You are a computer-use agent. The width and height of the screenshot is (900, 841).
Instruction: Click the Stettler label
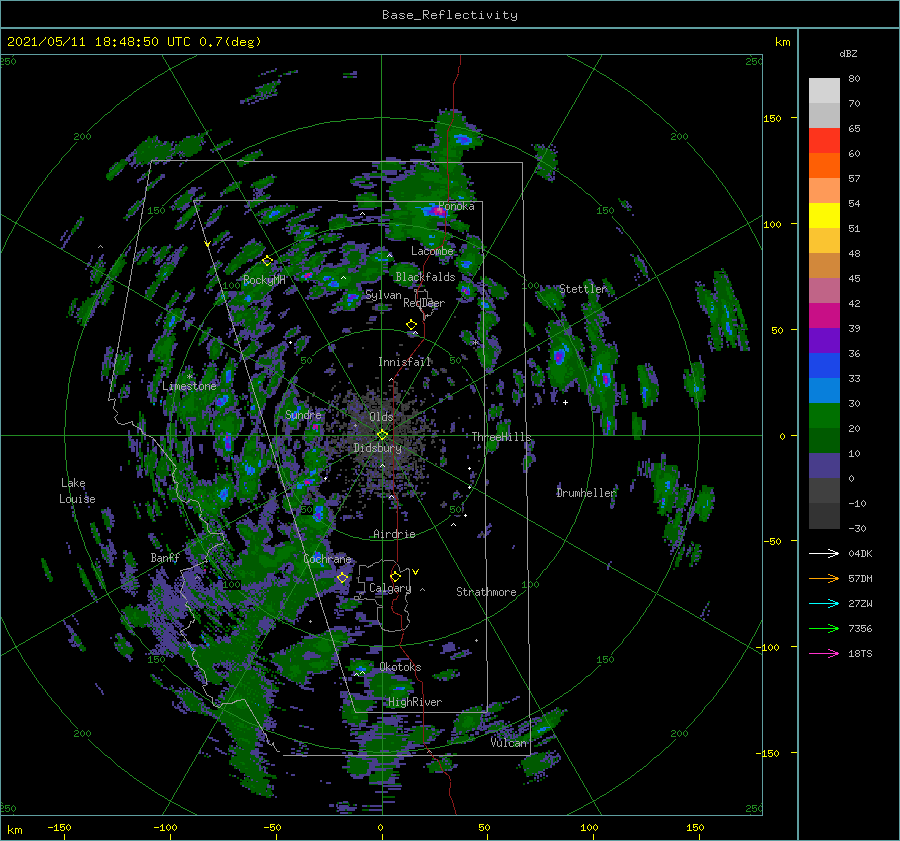click(583, 289)
